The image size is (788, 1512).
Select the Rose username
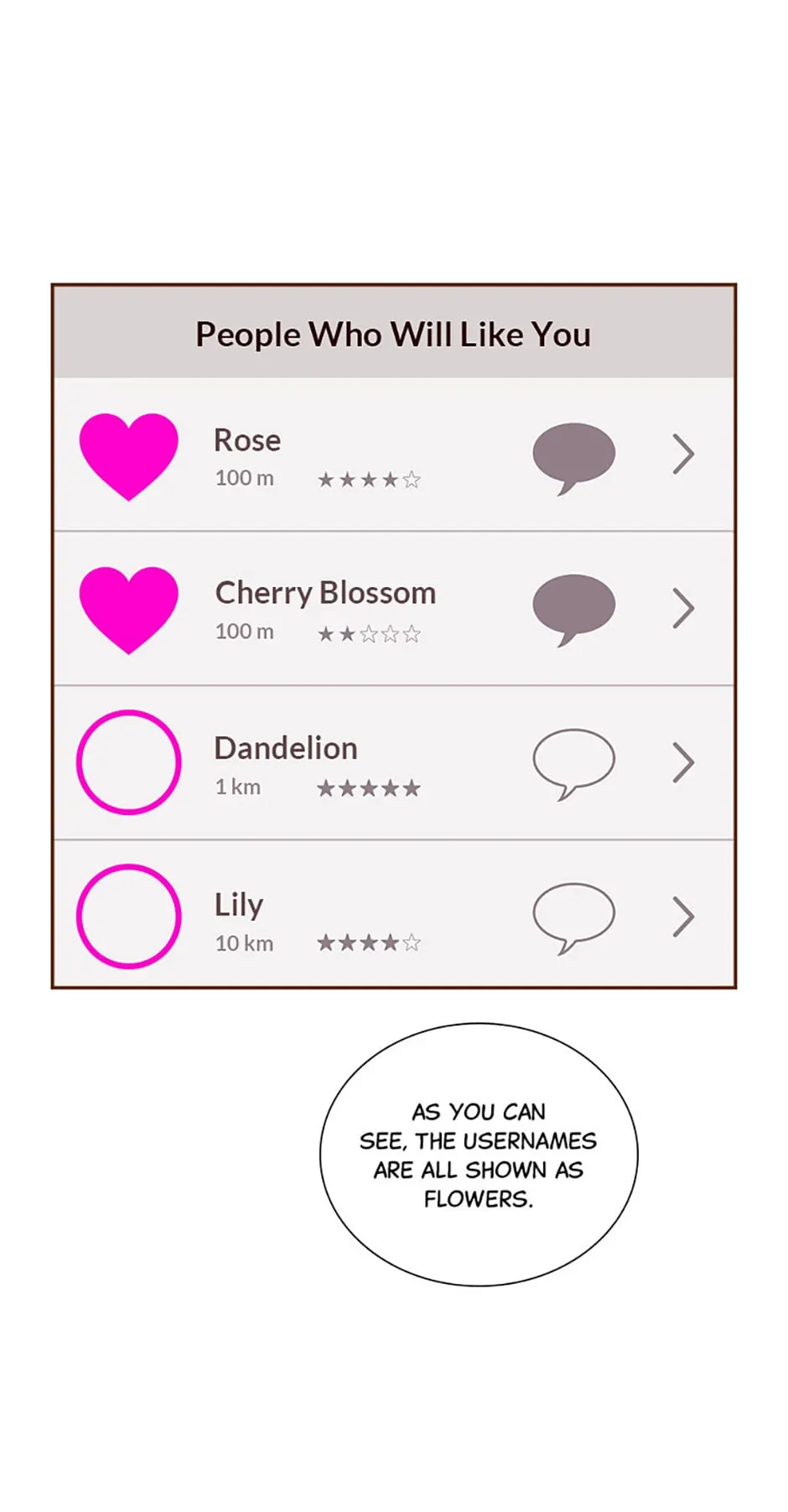[247, 440]
